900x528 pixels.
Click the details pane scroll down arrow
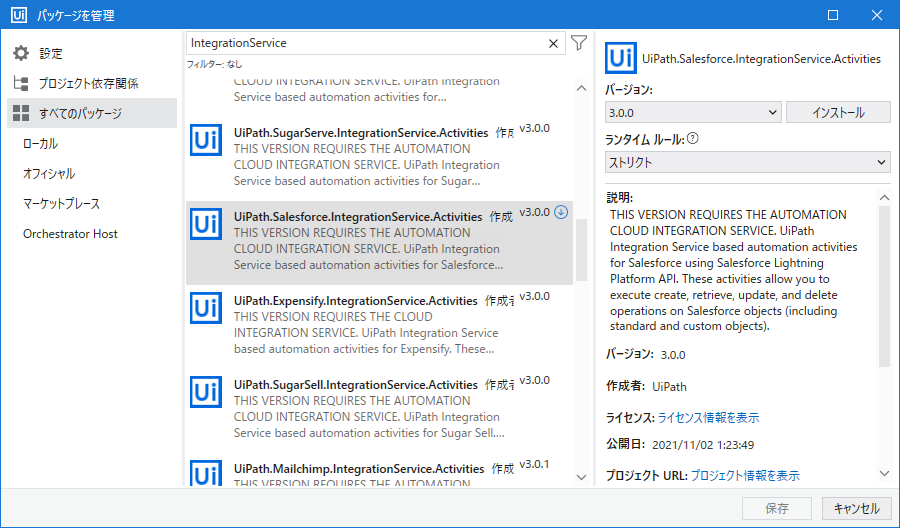pyautogui.click(x=885, y=473)
